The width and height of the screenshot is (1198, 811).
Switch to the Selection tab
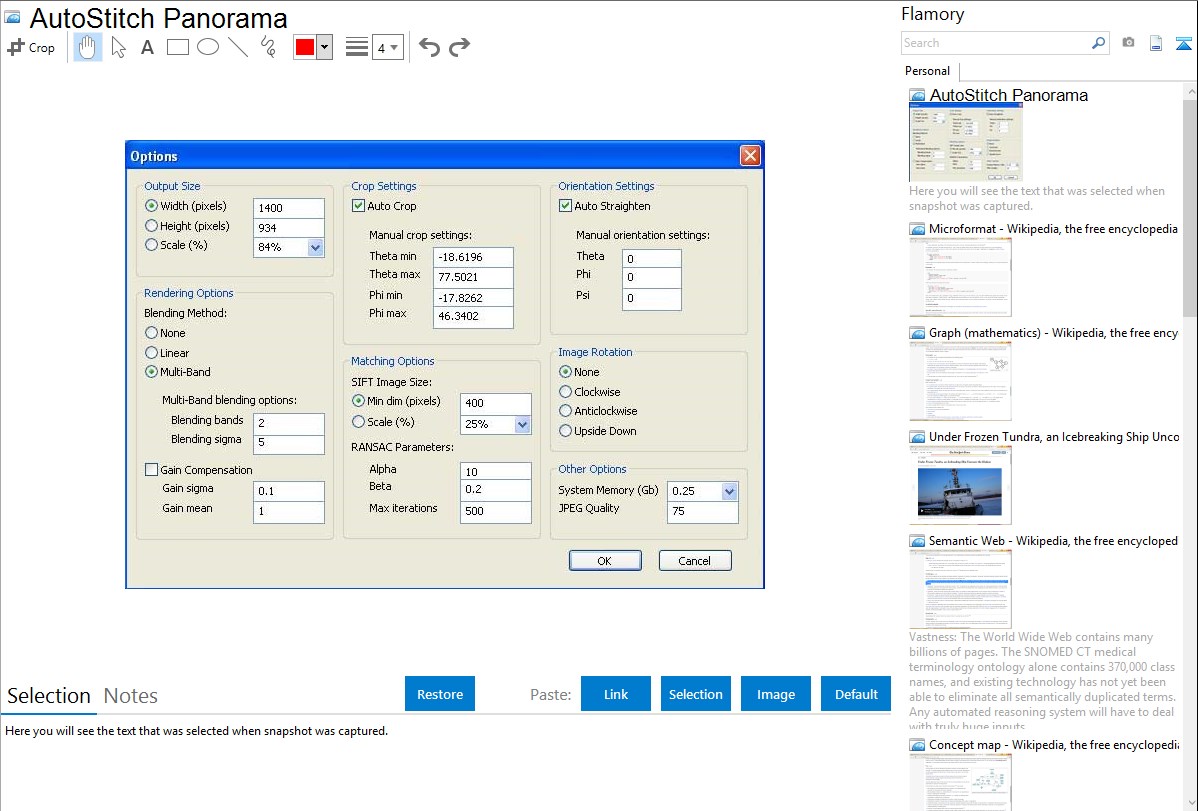coord(49,696)
